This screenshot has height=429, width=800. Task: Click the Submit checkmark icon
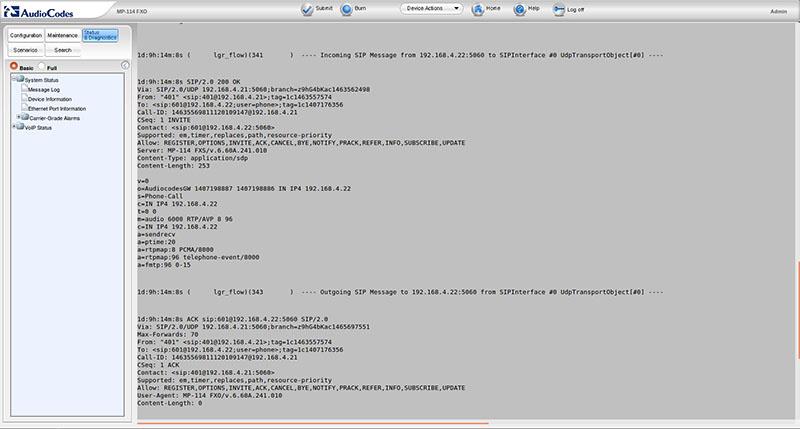coord(307,9)
